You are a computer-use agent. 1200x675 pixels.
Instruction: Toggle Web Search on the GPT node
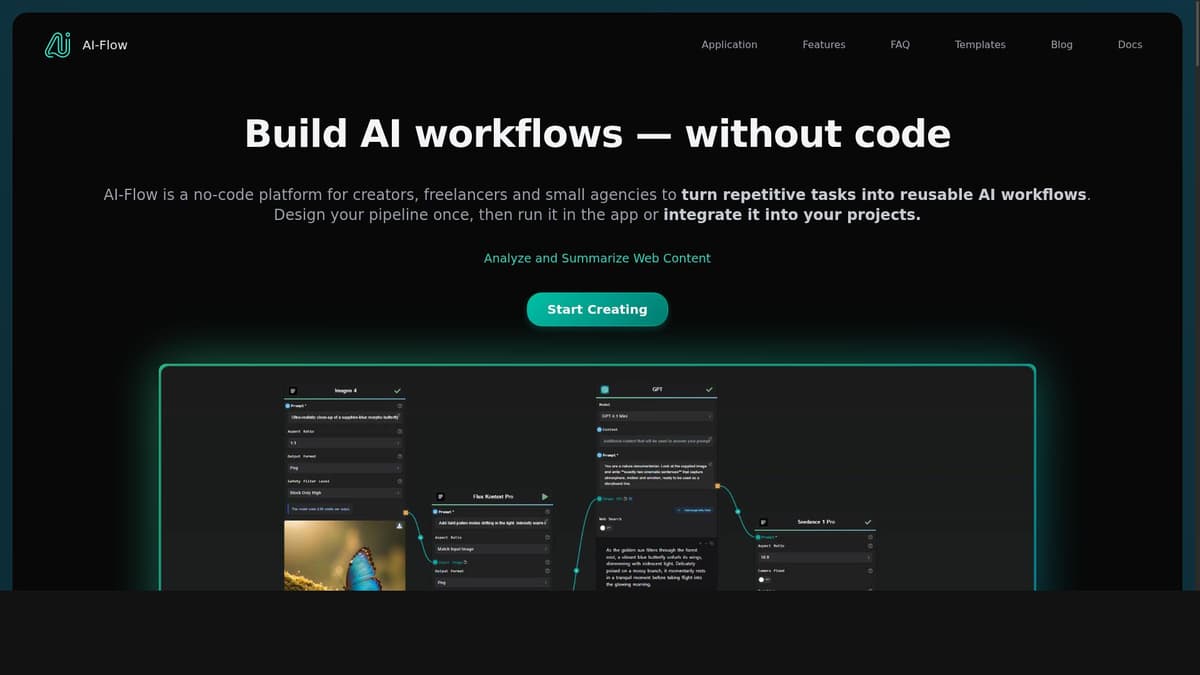[603, 527]
